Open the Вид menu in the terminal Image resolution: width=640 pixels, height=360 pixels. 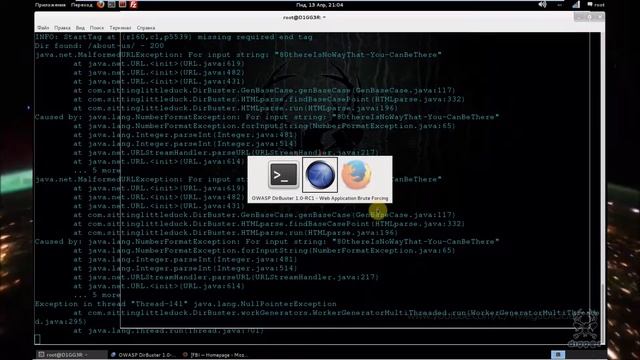[80, 28]
